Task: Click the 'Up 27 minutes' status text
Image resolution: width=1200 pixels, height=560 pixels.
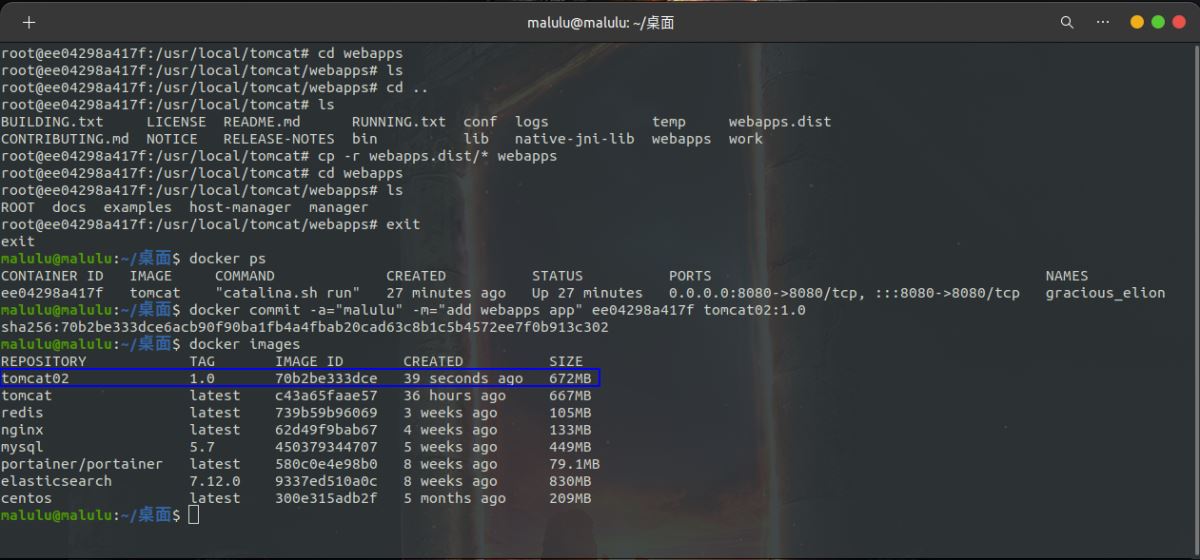Action: click(x=587, y=292)
